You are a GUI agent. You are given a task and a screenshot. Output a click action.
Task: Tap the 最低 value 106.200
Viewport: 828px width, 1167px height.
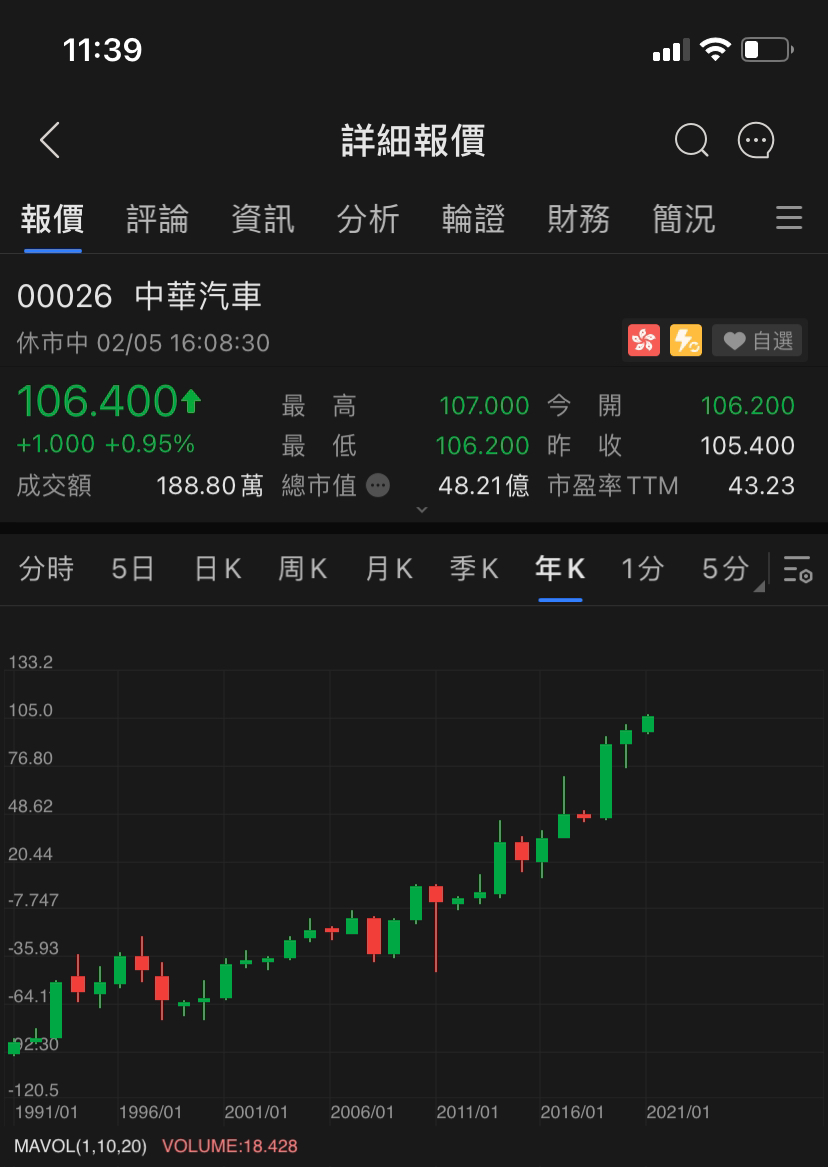482,446
